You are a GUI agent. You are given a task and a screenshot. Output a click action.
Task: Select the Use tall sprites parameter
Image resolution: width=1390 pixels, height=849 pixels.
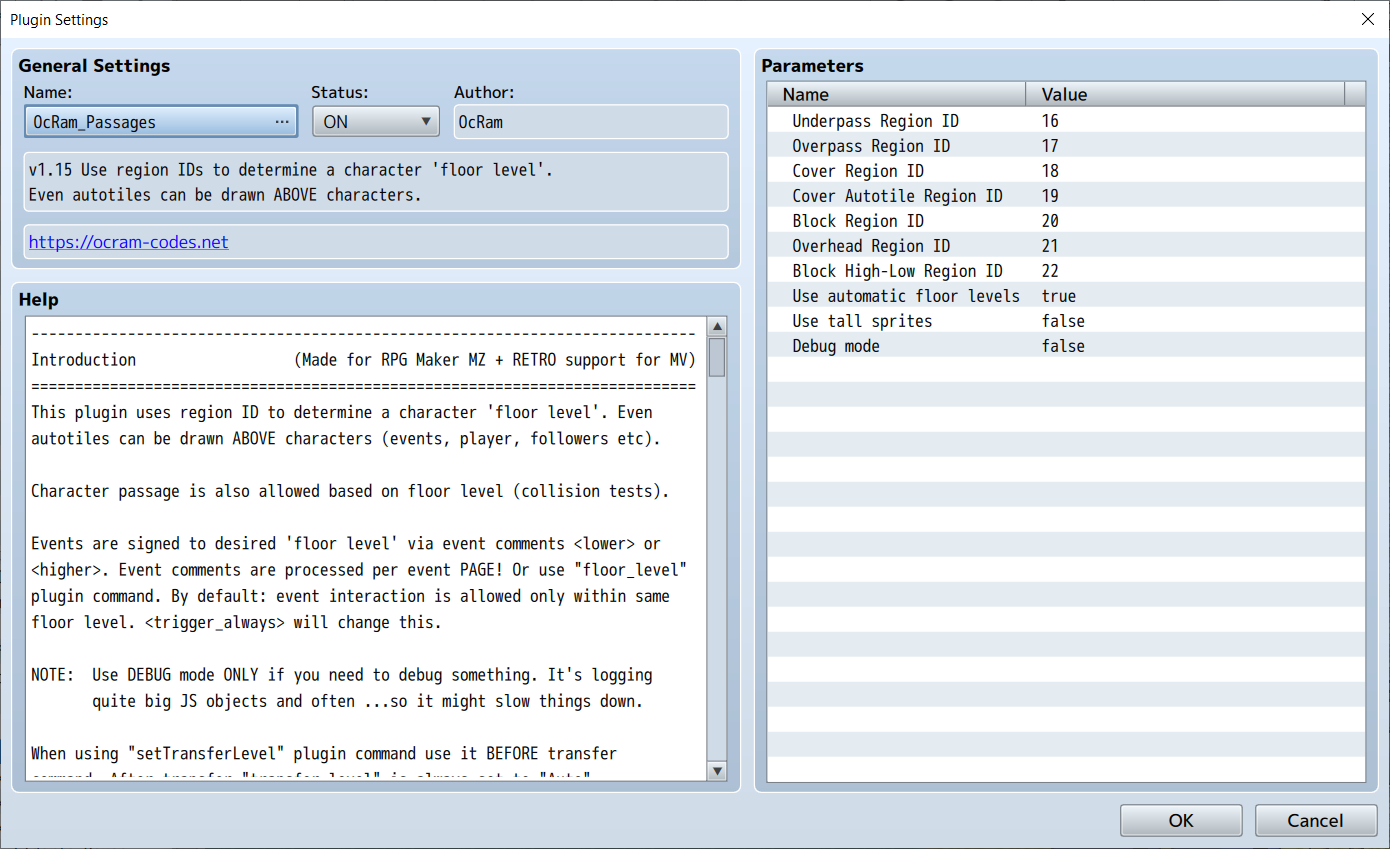tap(1066, 321)
